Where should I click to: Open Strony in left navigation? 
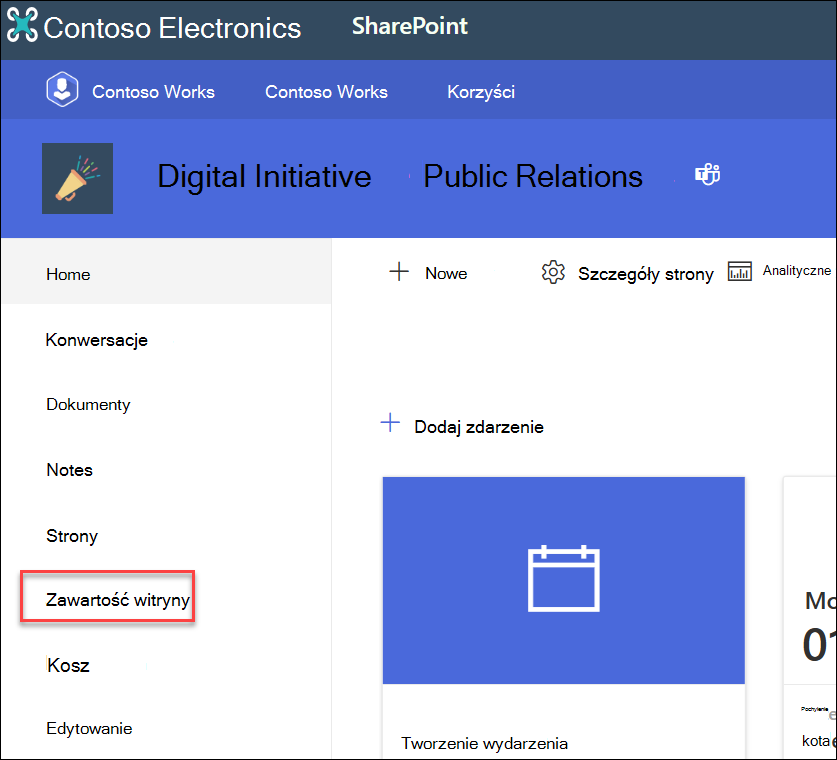tap(72, 536)
